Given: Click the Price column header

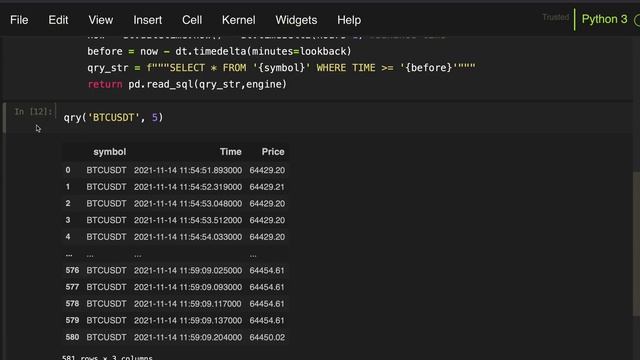Looking at the screenshot, I should pyautogui.click(x=273, y=152).
